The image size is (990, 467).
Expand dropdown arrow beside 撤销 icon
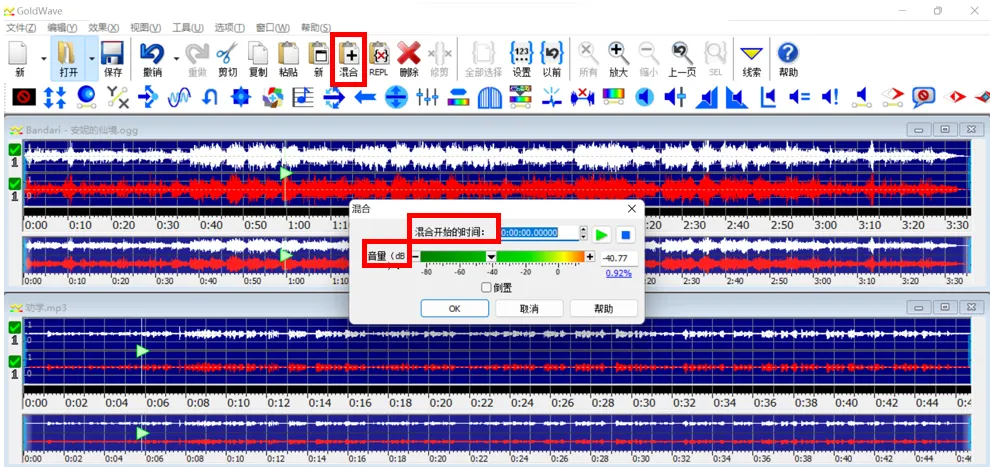coord(176,58)
